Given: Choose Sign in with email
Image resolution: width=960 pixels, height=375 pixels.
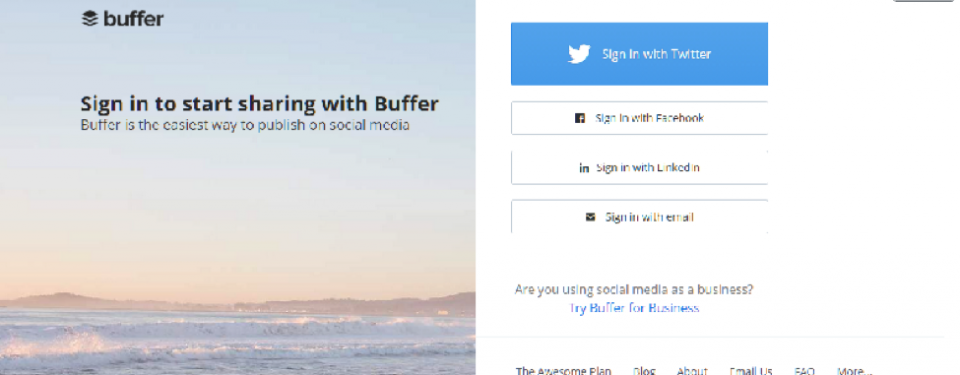Looking at the screenshot, I should point(639,217).
